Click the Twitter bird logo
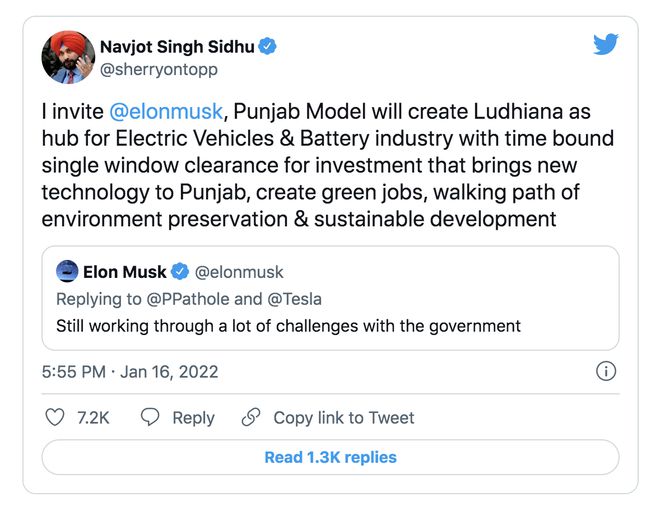Screen dimensions: 660x511 (x=606, y=45)
